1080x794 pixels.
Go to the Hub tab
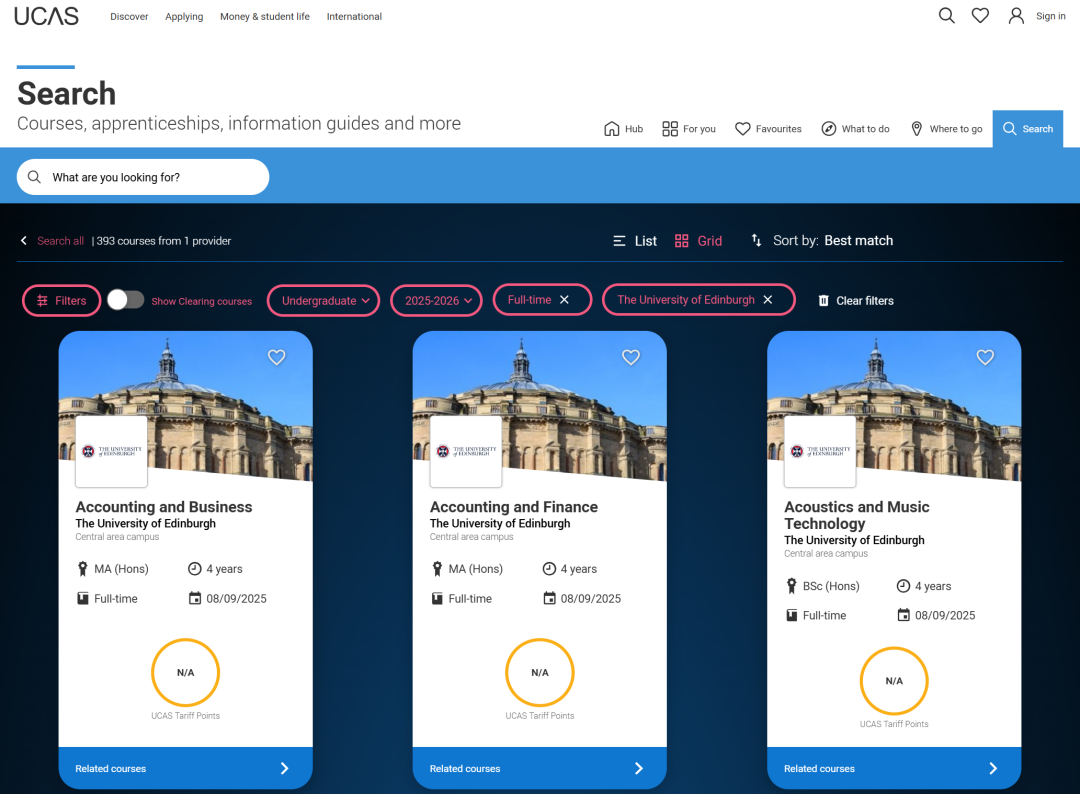(x=623, y=129)
